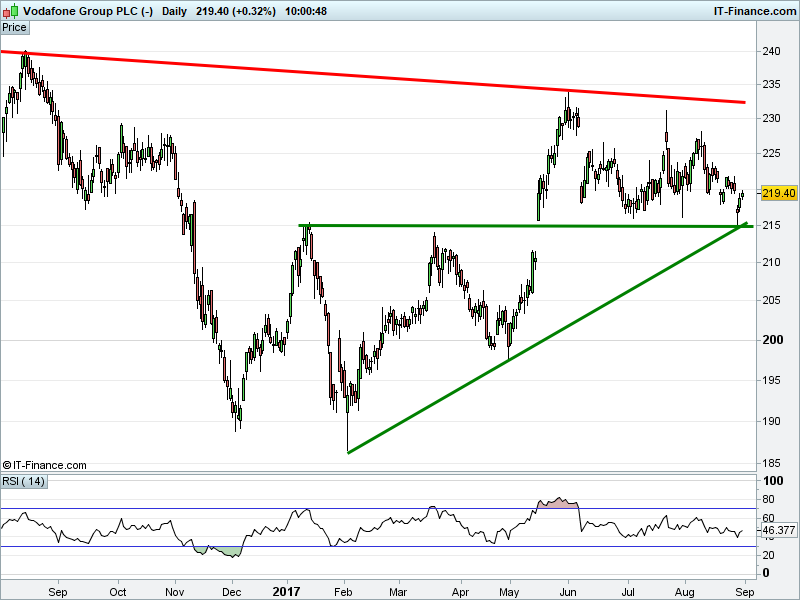The width and height of the screenshot is (800, 600).
Task: Click the 219.40 (+0.32%) quote in header
Action: 236,11
